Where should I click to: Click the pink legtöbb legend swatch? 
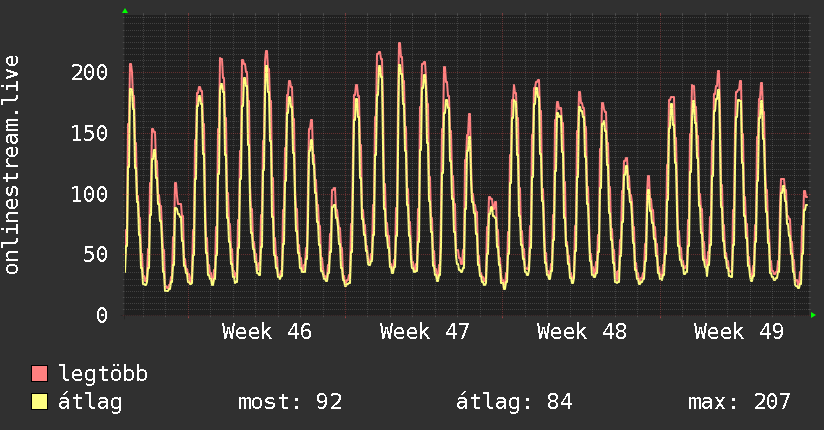point(39,374)
